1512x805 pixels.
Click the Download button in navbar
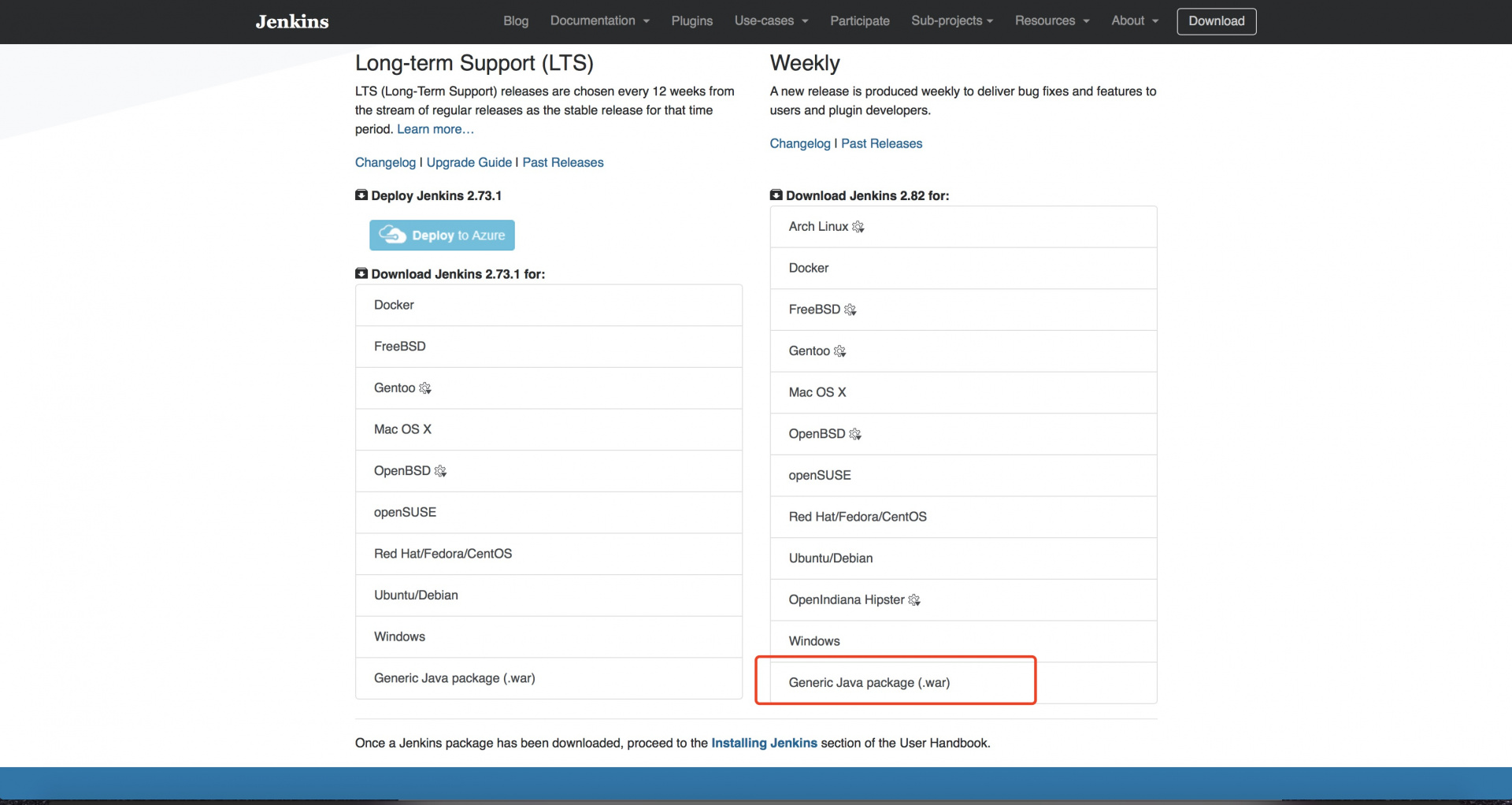pos(1217,21)
